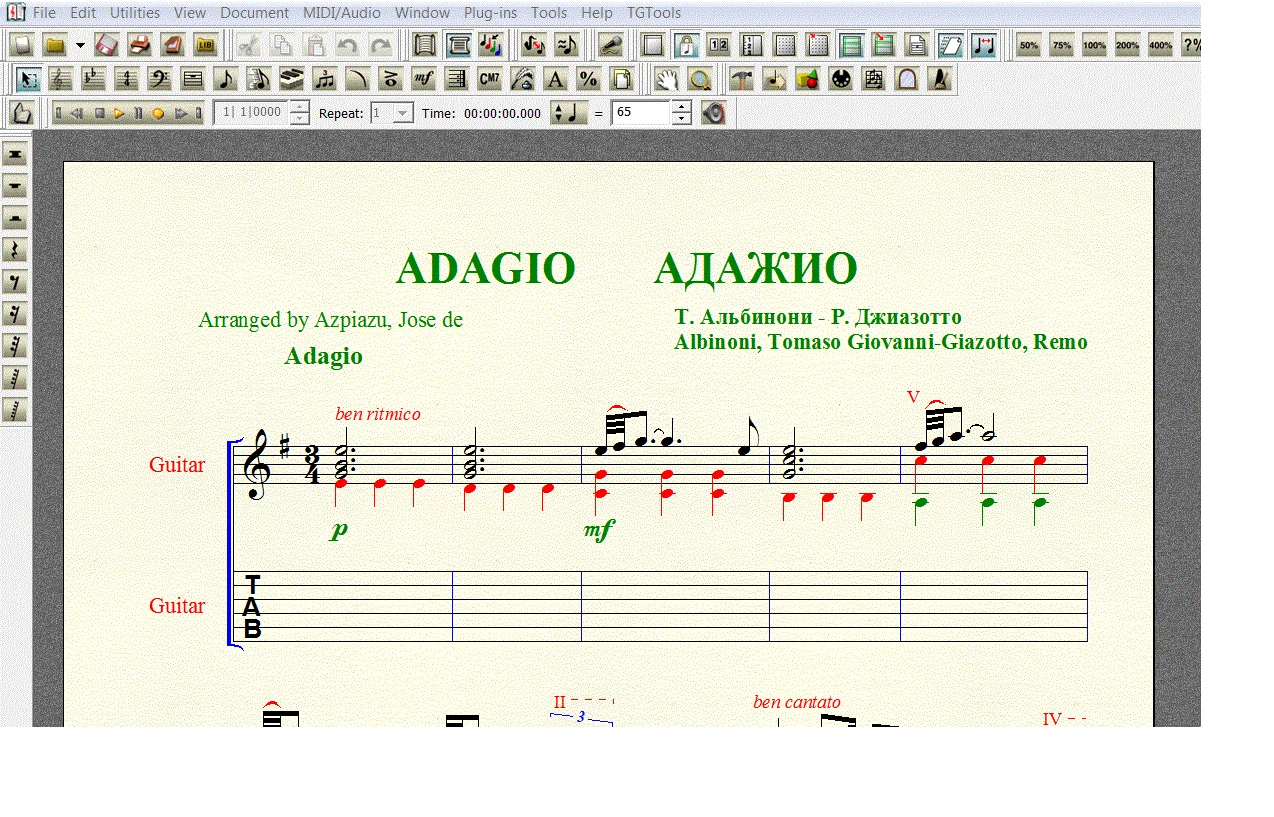Open the Repeat count dropdown
Image resolution: width=1274 pixels, height=817 pixels.
coord(403,113)
